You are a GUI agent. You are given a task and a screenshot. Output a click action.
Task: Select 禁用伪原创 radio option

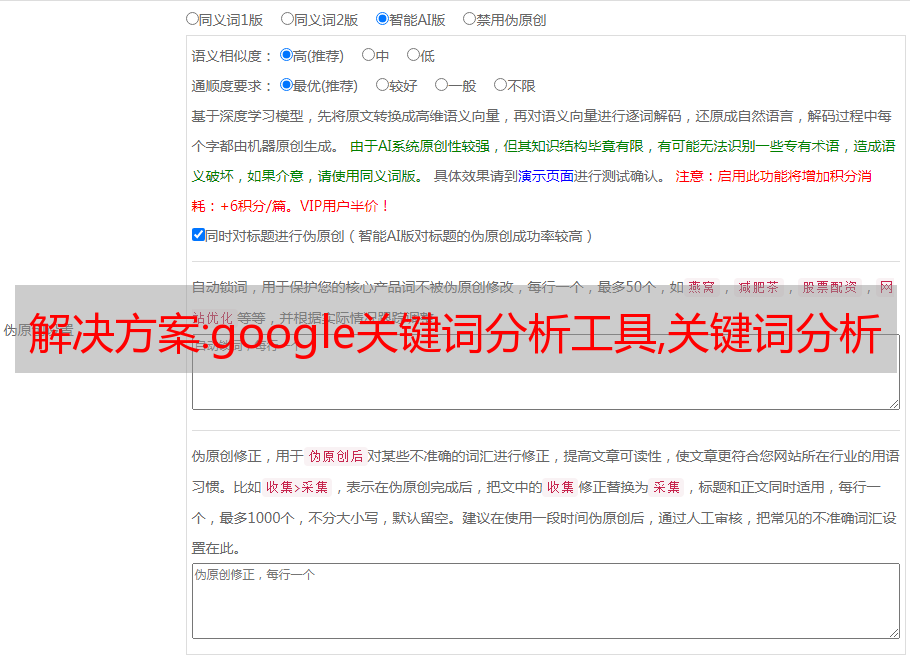pyautogui.click(x=469, y=19)
